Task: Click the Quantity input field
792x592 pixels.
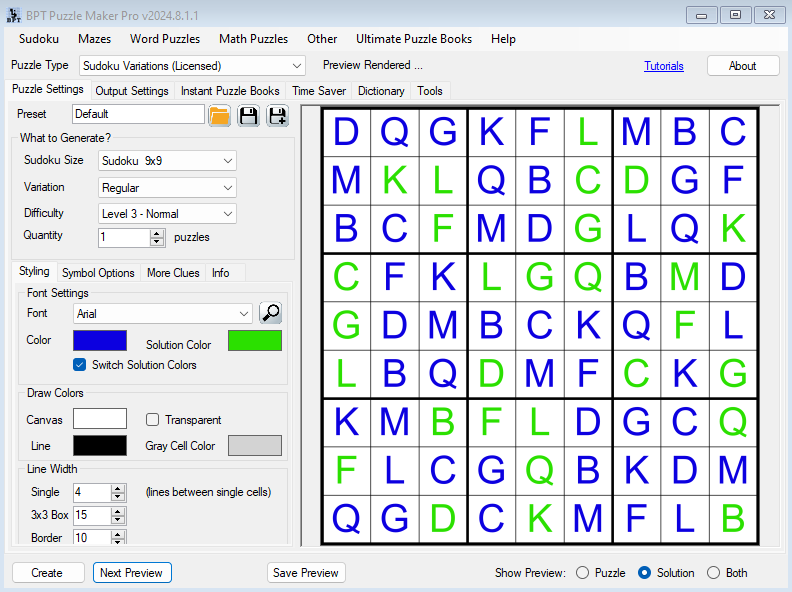Action: point(125,237)
